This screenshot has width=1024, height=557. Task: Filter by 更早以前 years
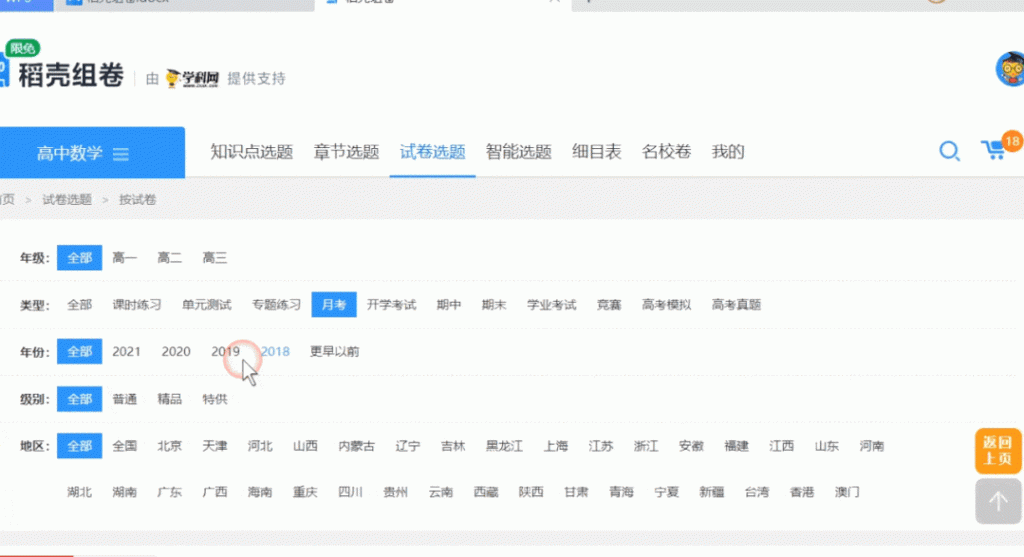pyautogui.click(x=334, y=351)
